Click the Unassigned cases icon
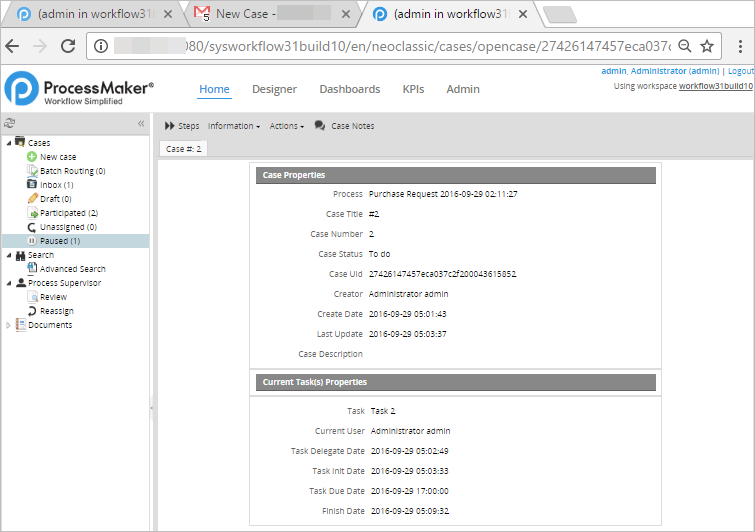Screen dimensions: 755x532 (x=32, y=227)
